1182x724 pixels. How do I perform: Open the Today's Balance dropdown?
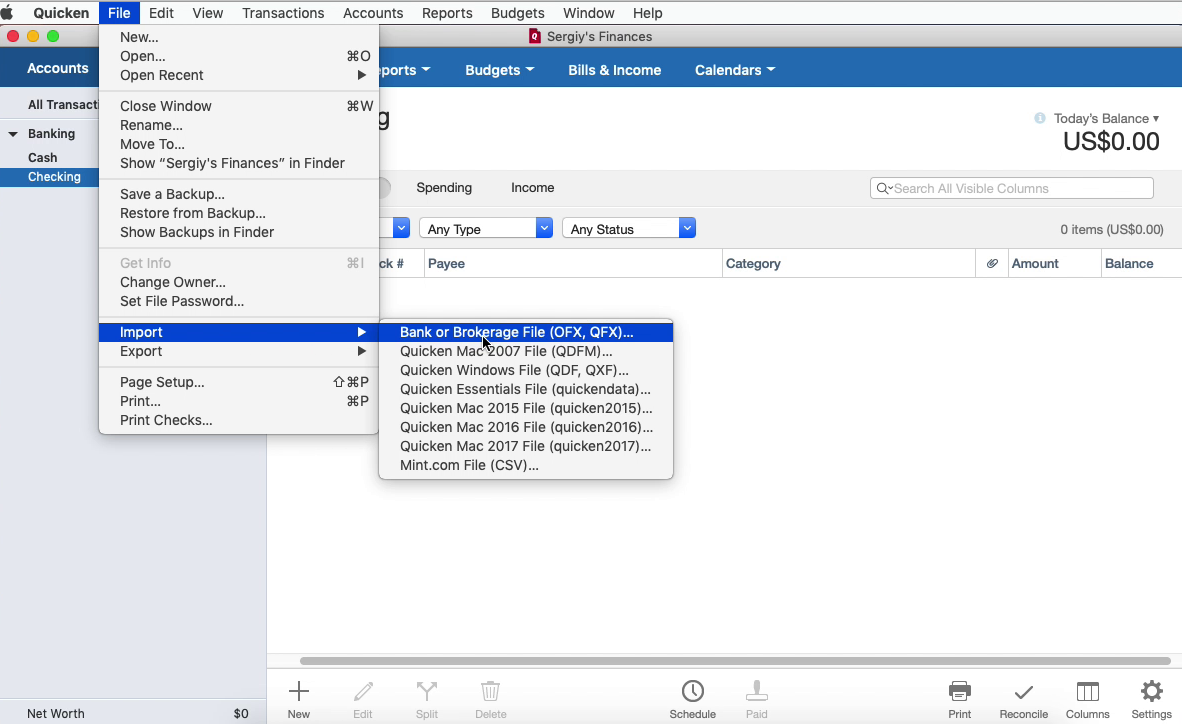coord(1106,118)
